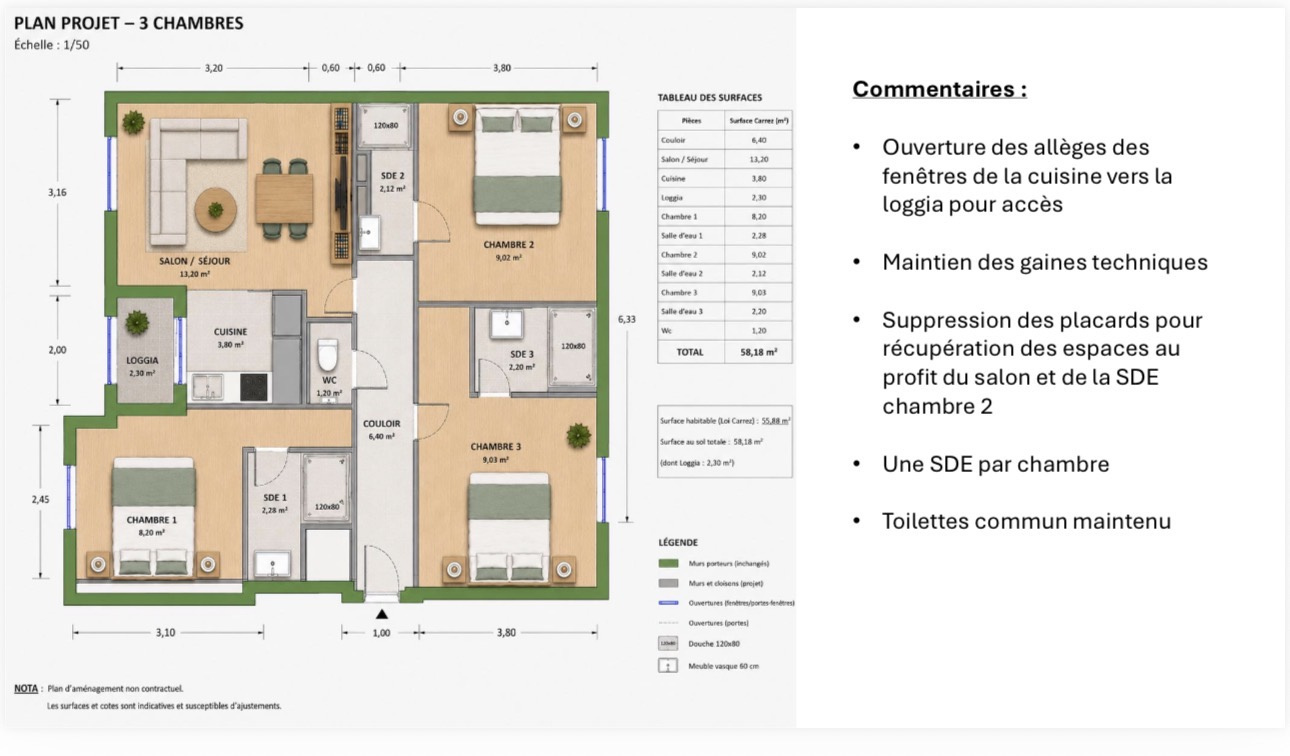Click the underlined Commentaires heading
This screenshot has height=756, width=1290.
939,89
